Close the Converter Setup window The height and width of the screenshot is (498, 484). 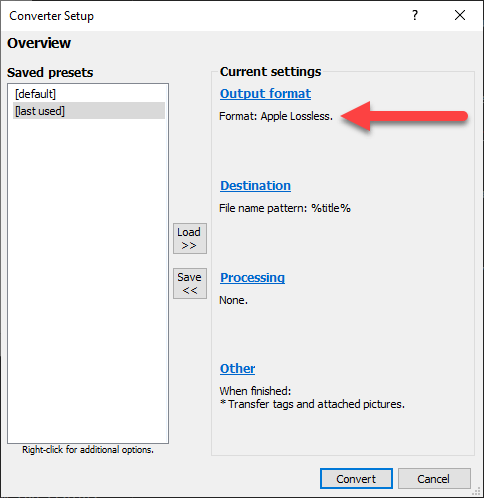point(460,15)
